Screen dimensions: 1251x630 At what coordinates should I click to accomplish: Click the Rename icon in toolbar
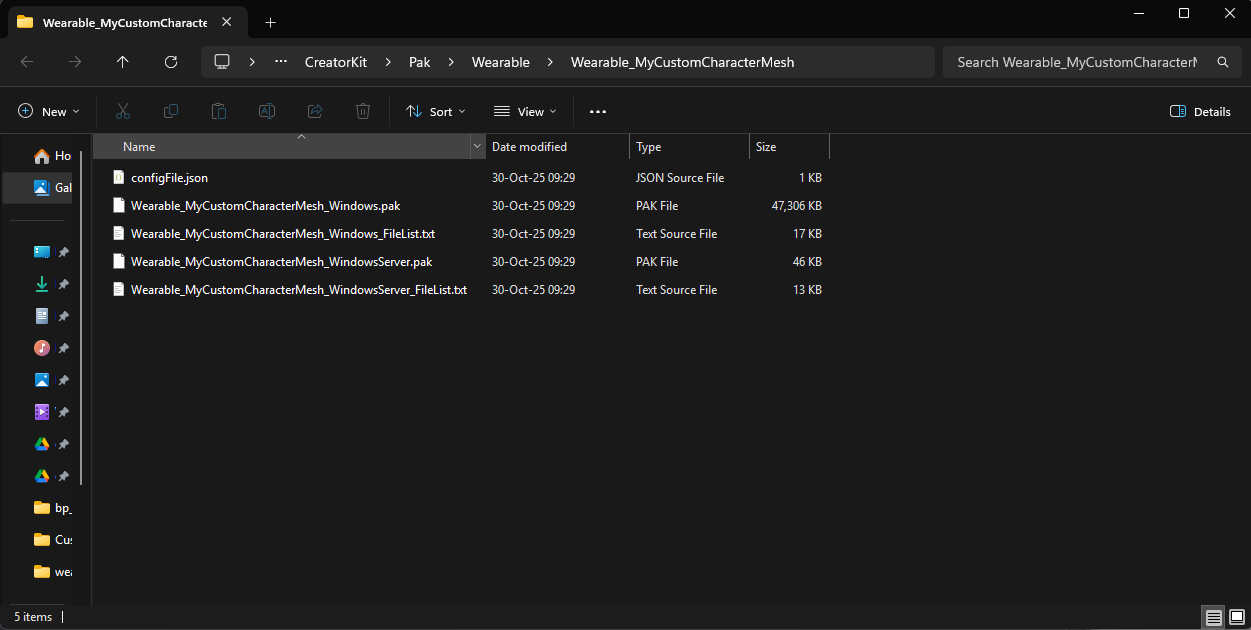267,112
